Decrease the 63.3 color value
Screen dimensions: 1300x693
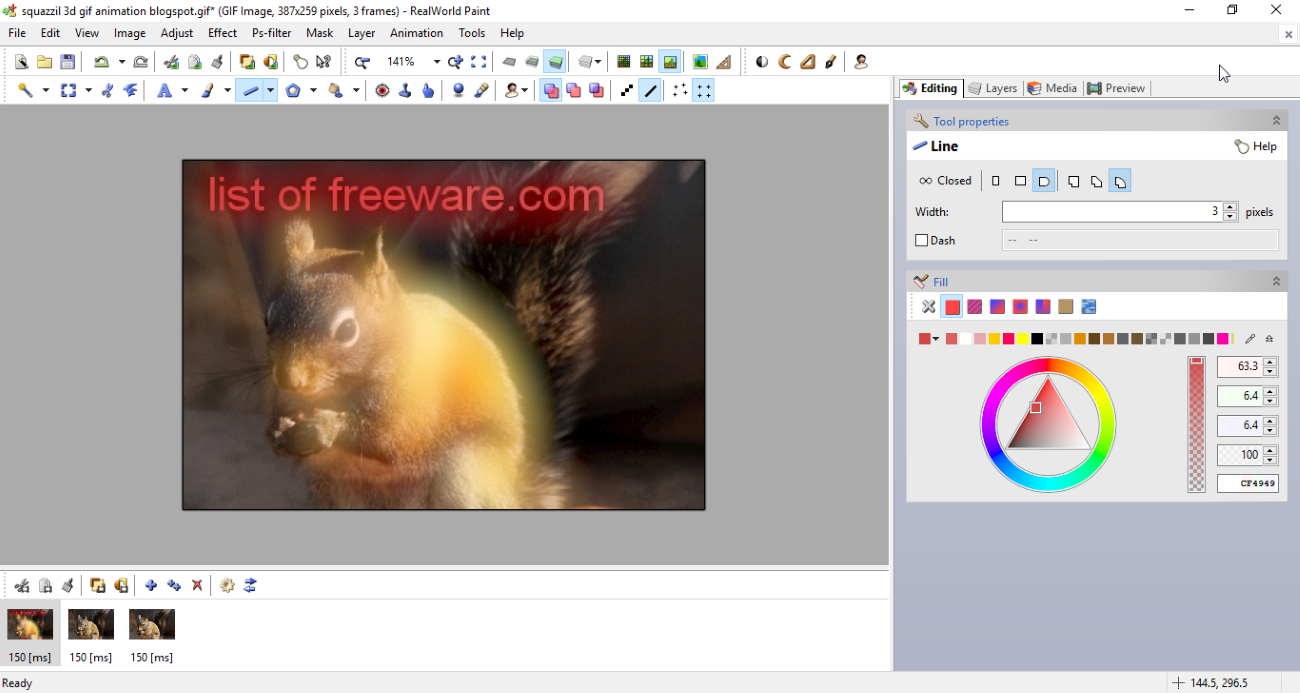[x=1270, y=372]
